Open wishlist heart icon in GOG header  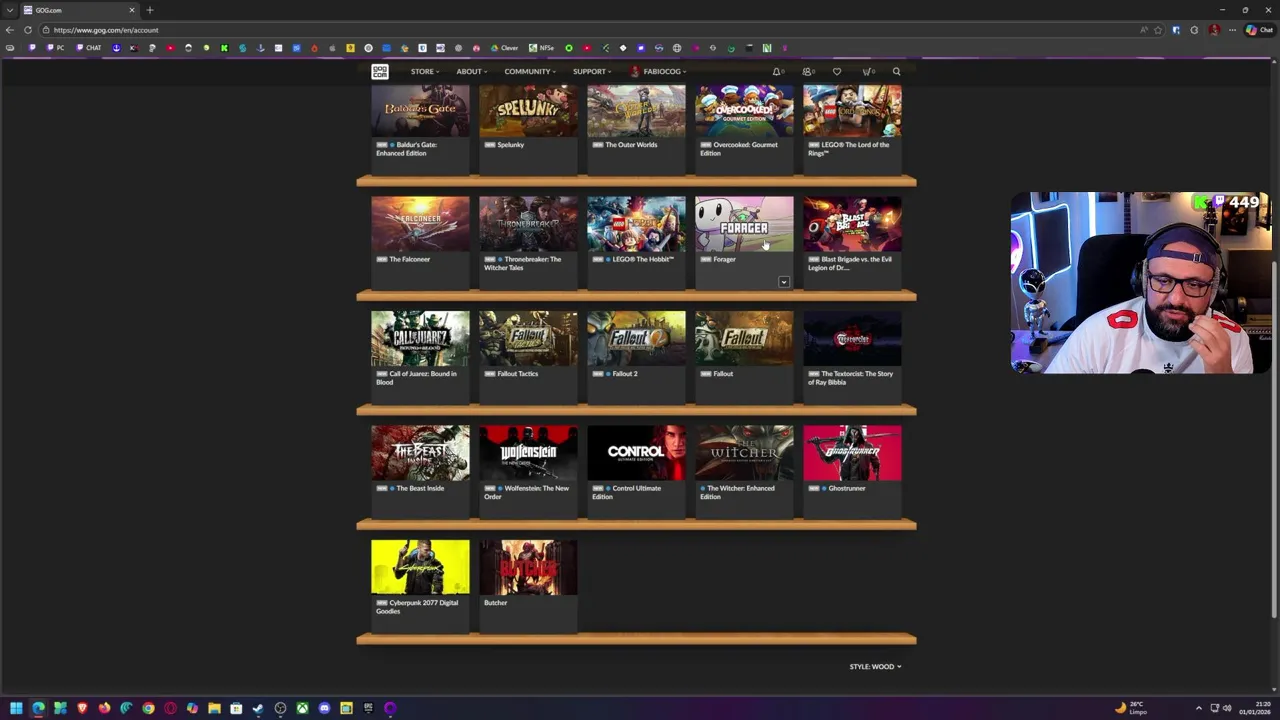click(837, 71)
